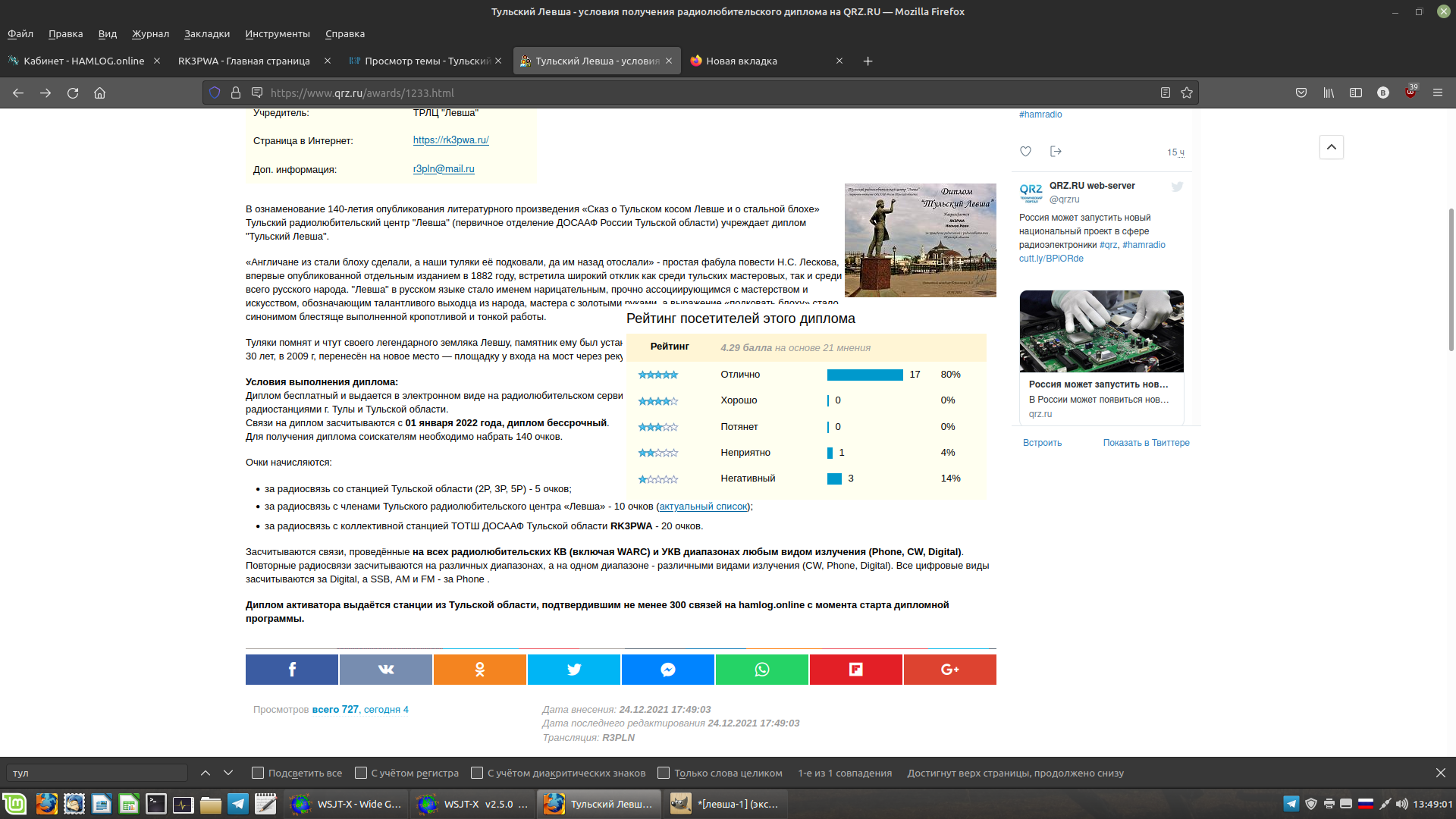Screen dimensions: 1456x819
Task: Switch to the WSJT-X Wide Graph window
Action: pos(347,804)
